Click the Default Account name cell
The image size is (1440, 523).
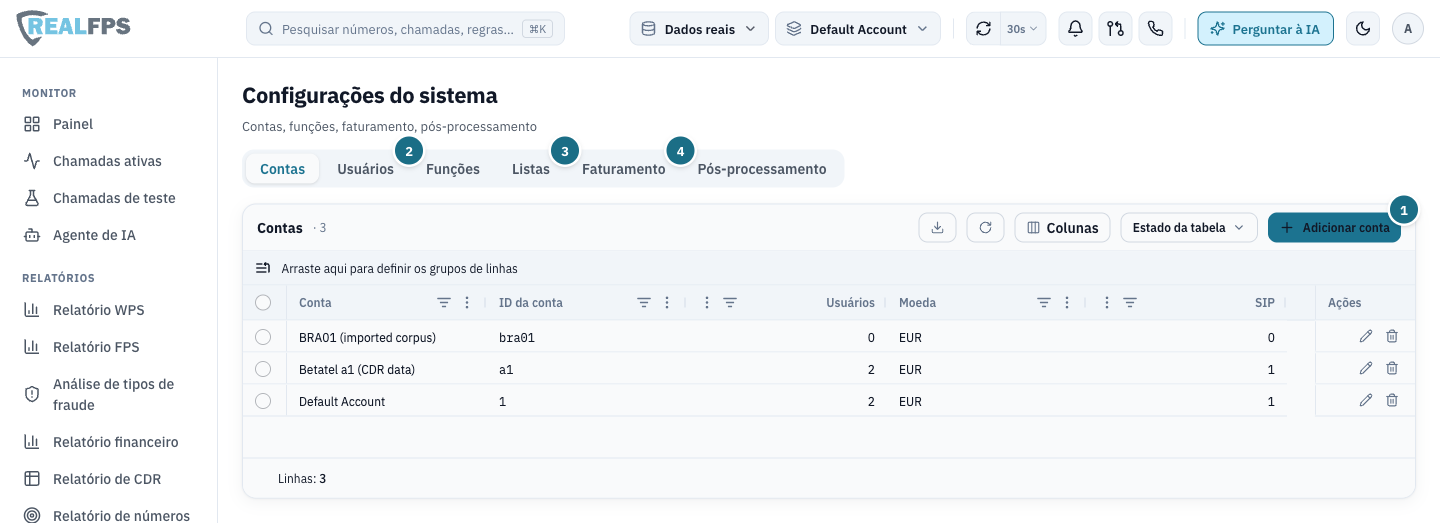point(342,401)
